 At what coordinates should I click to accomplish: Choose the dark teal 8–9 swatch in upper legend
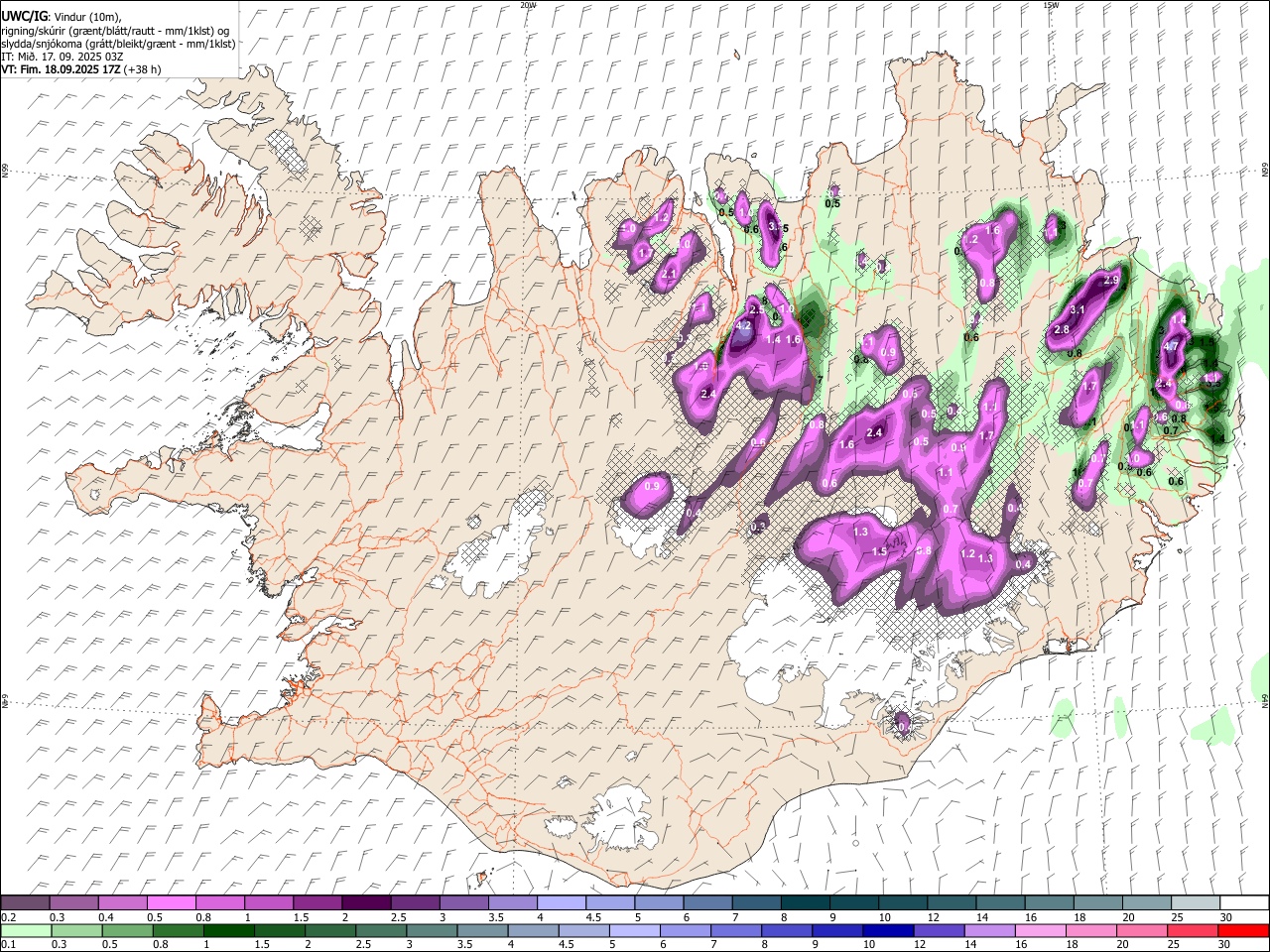(805, 903)
